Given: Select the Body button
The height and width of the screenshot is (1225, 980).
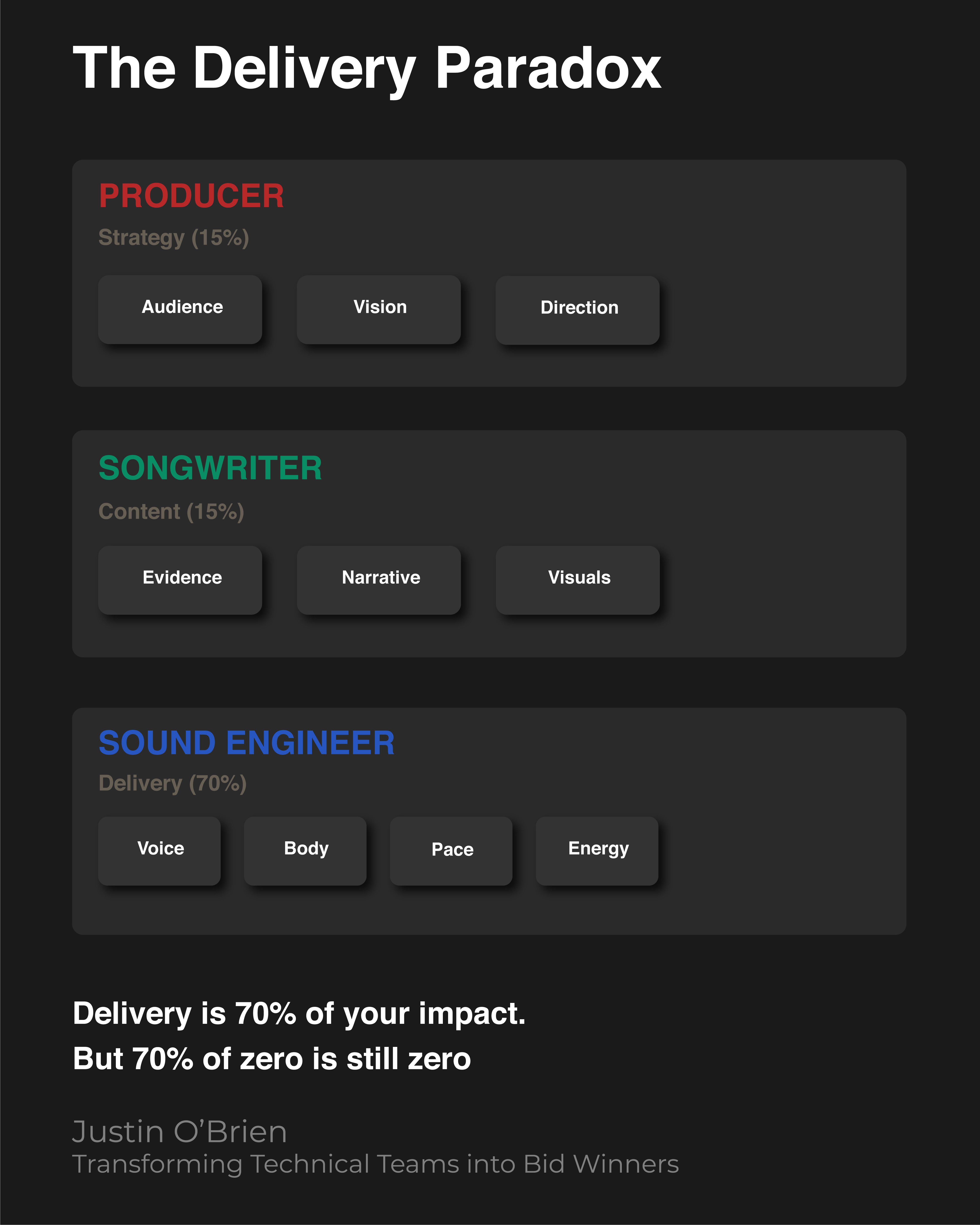Looking at the screenshot, I should point(306,850).
